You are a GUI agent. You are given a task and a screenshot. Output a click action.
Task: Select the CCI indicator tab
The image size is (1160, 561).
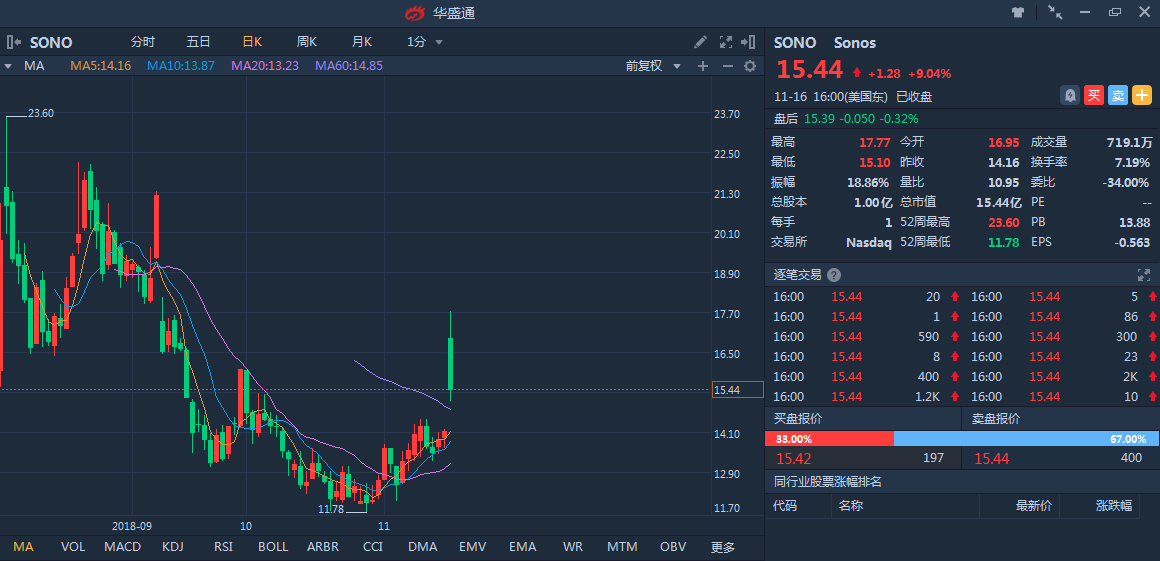[x=373, y=547]
